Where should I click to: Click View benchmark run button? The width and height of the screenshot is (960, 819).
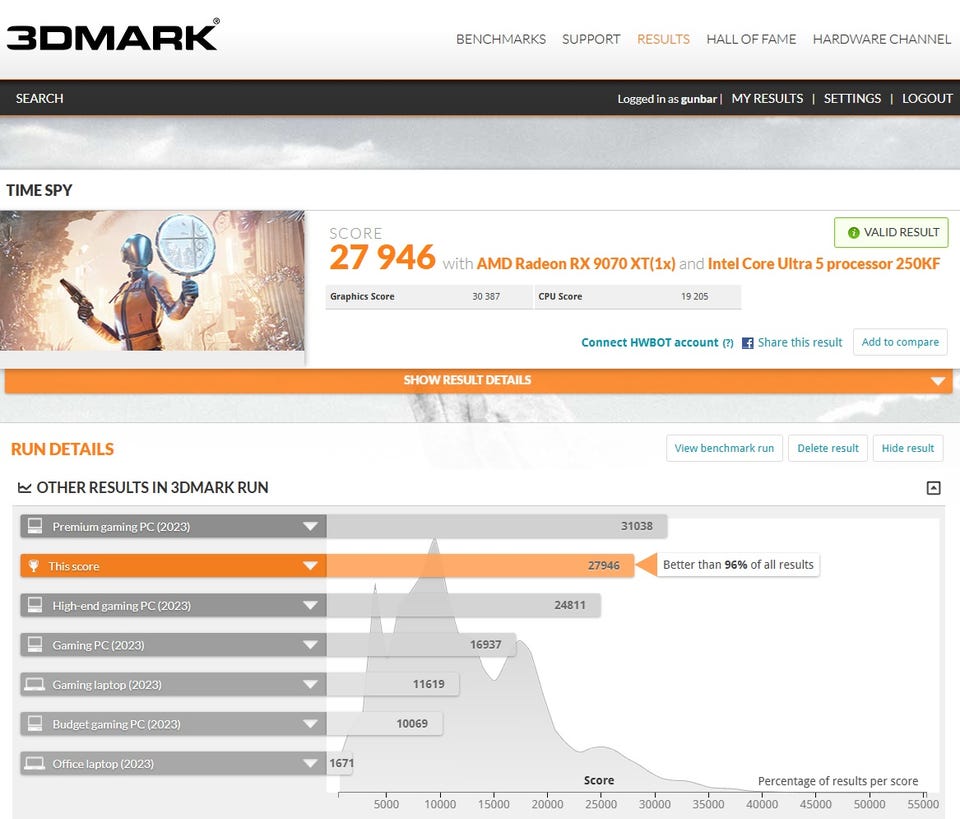724,448
